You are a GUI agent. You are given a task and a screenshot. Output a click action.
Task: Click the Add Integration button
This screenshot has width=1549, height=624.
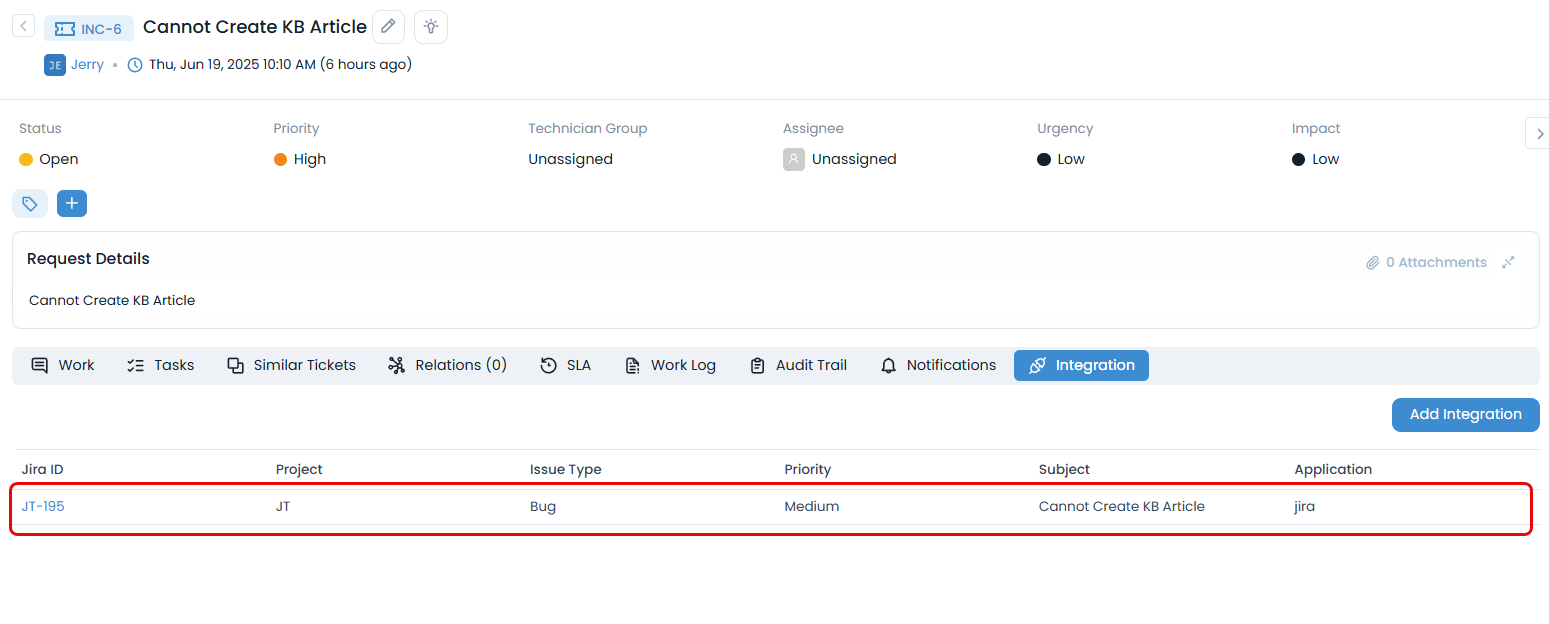pos(1465,414)
